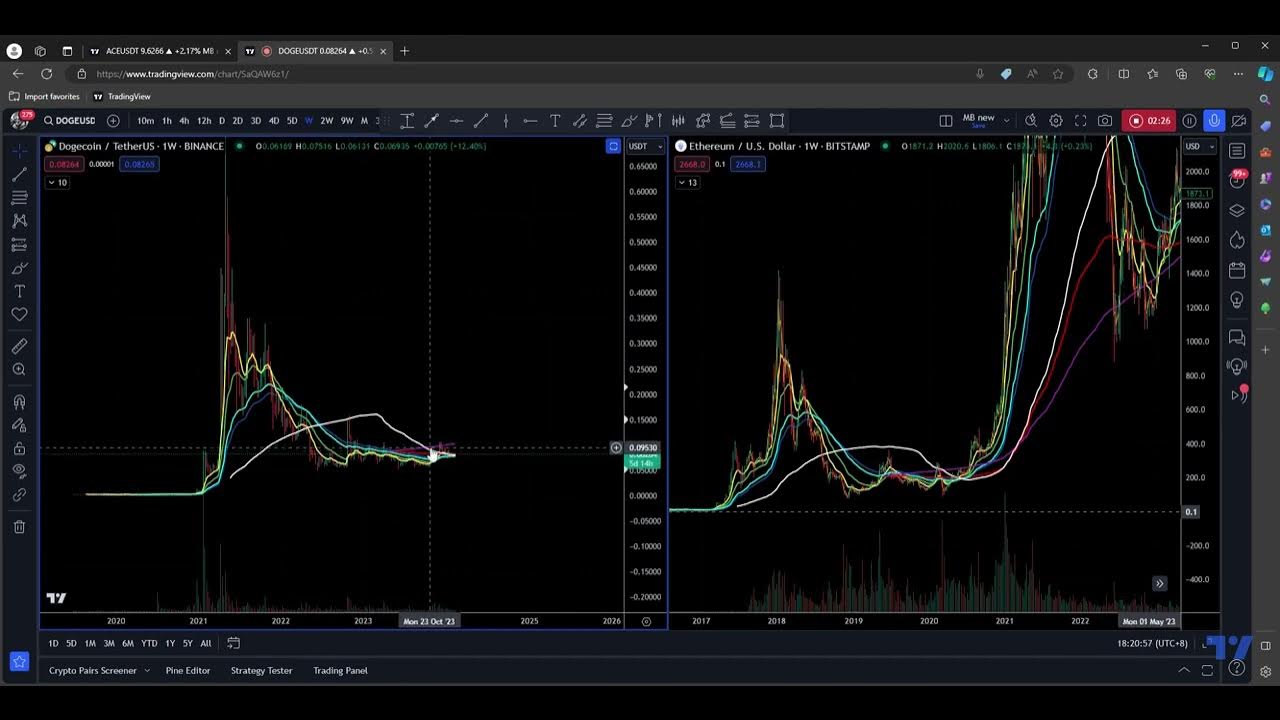The height and width of the screenshot is (720, 1280).
Task: Select the 12h timeframe button
Action: (204, 121)
